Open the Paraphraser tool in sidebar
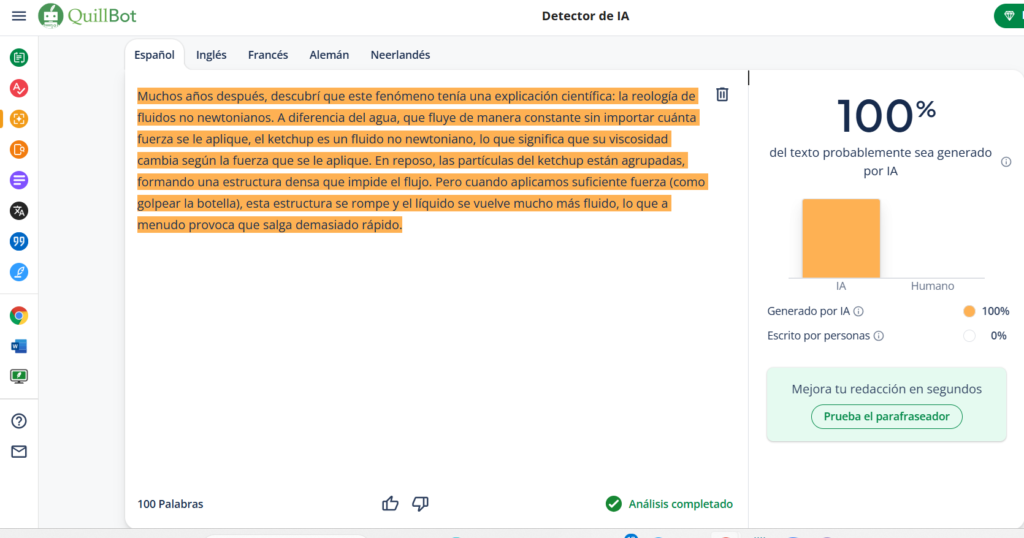The image size is (1024, 538). [x=19, y=57]
